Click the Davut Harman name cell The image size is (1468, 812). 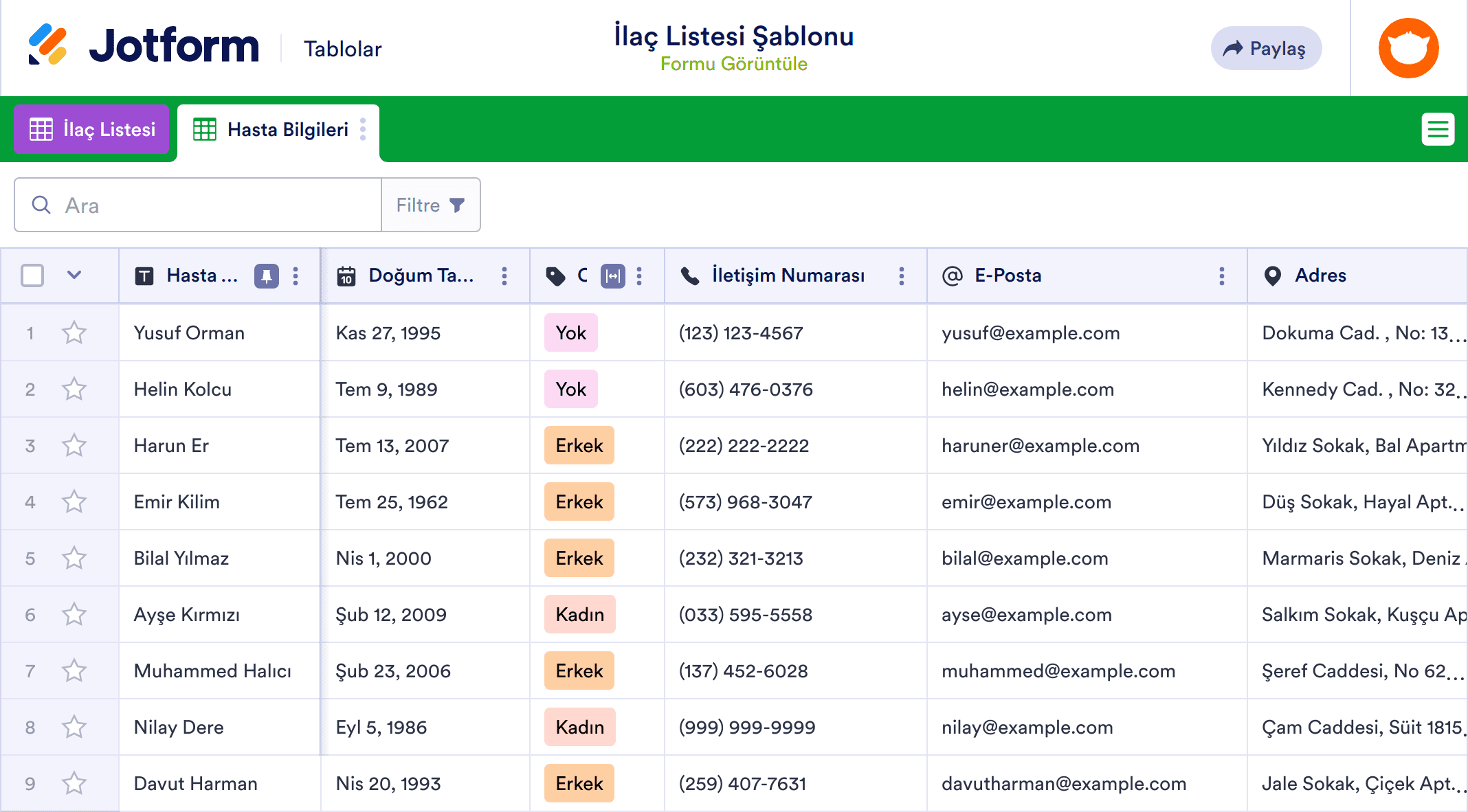[x=219, y=784]
